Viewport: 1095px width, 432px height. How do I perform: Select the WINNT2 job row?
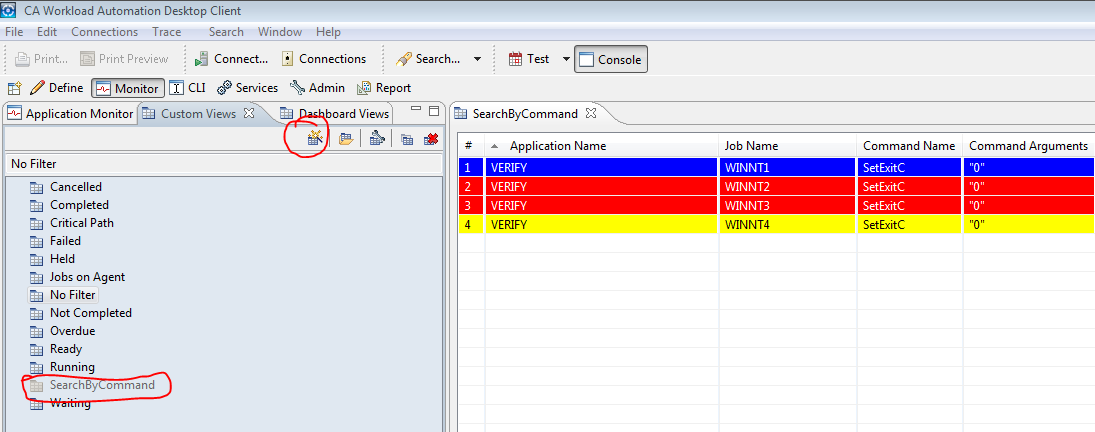pos(776,186)
